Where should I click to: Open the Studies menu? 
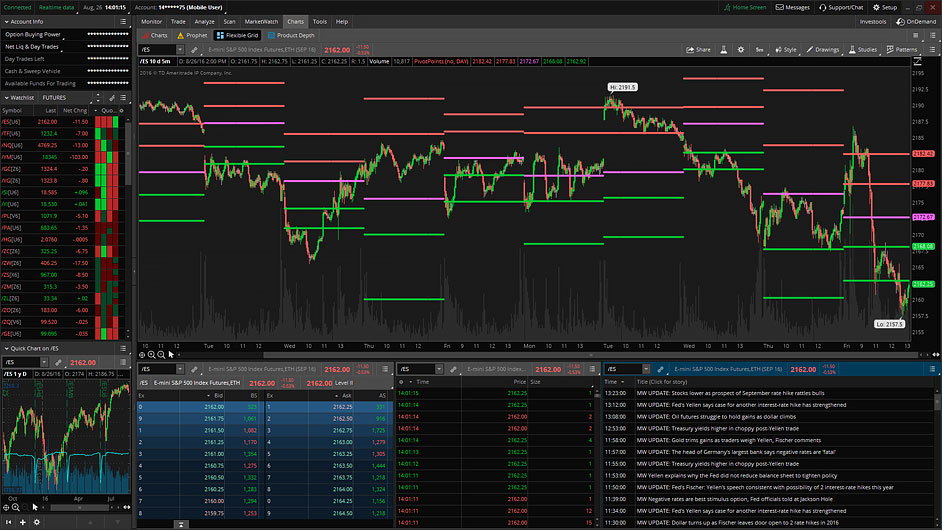click(863, 50)
